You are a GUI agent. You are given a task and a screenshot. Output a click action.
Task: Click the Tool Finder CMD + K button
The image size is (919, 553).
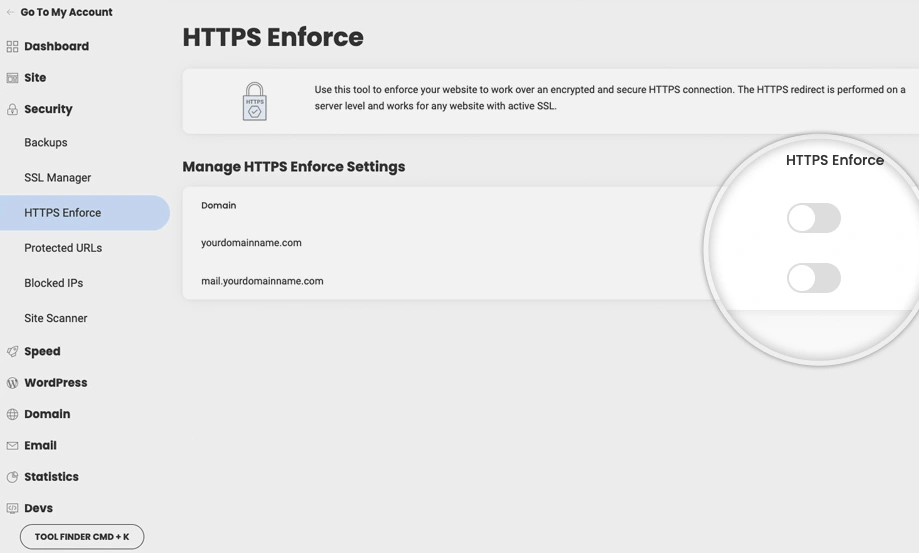point(82,537)
